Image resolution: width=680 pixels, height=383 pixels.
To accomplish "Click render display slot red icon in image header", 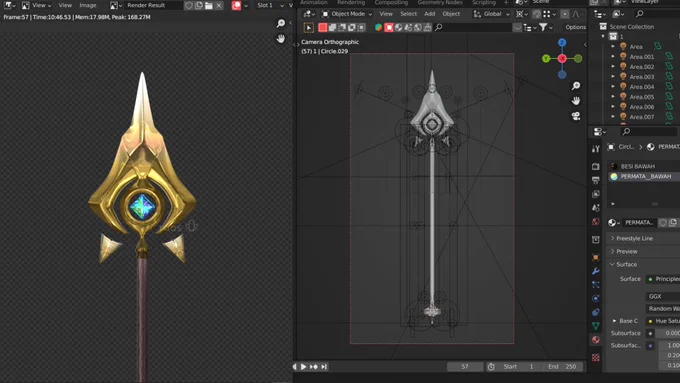I will (x=236, y=5).
